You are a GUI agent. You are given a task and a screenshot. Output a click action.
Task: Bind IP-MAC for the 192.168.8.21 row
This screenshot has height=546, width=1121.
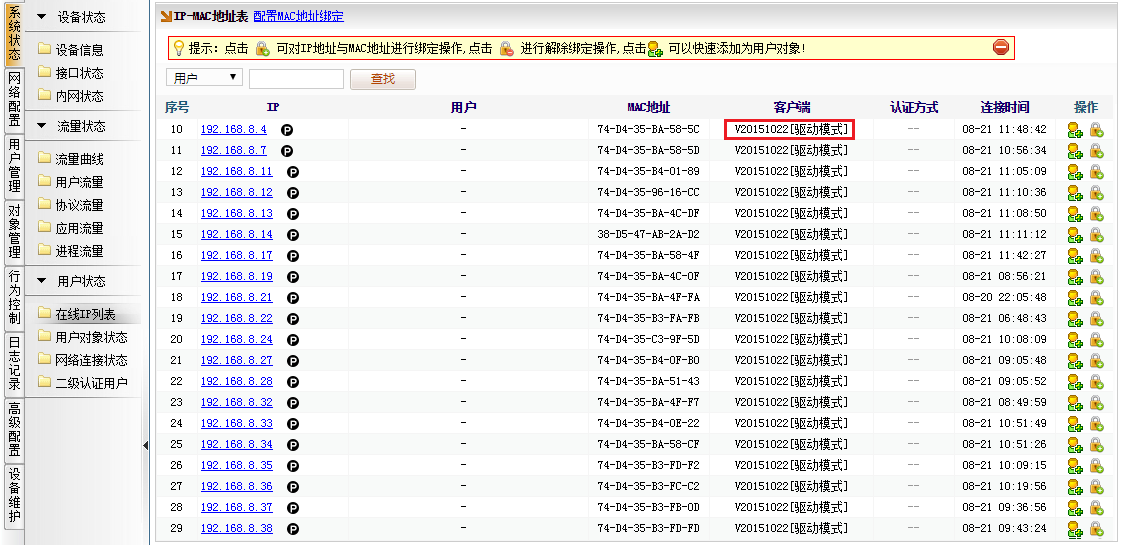click(x=1096, y=297)
